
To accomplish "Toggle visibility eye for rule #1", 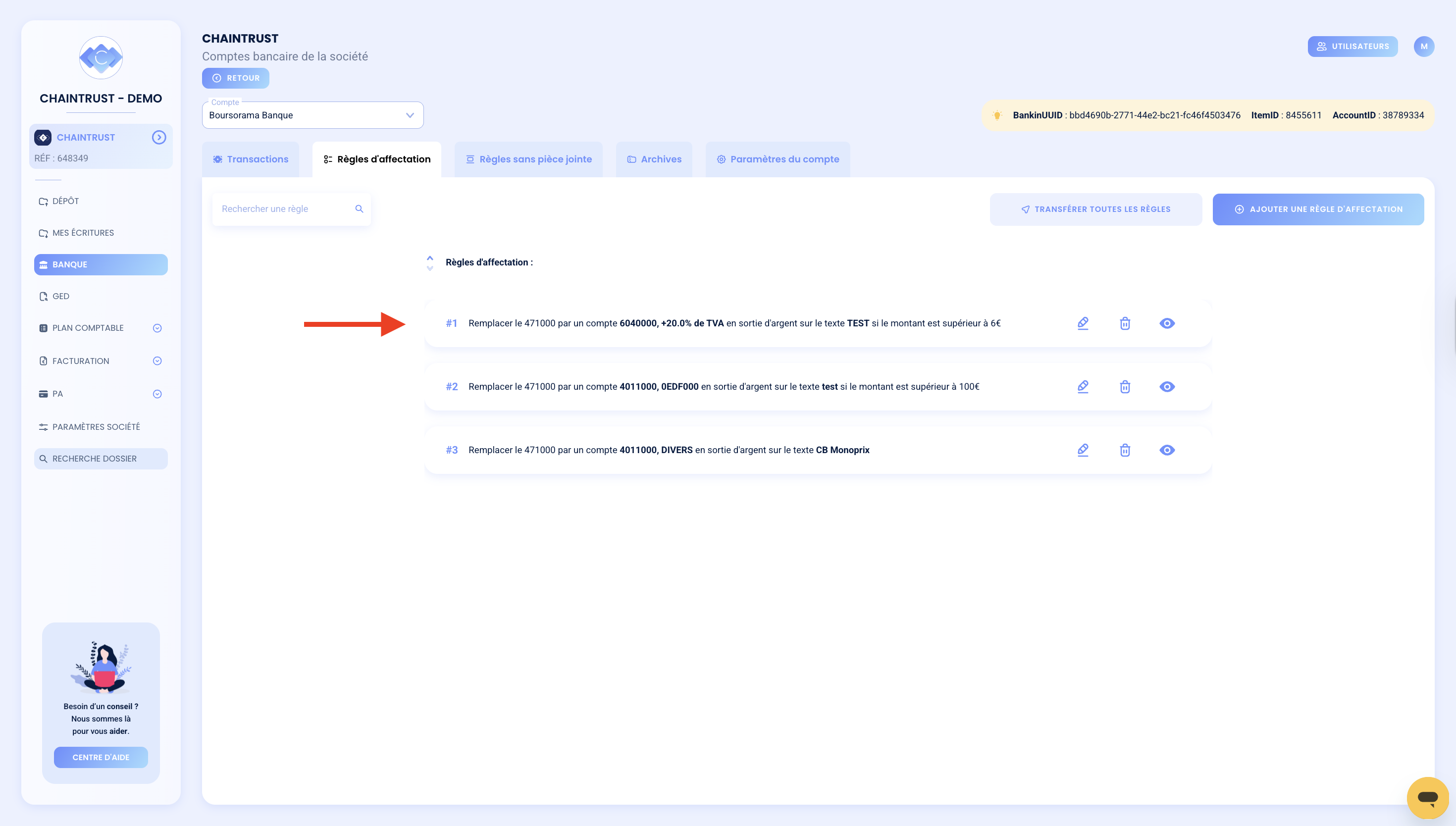I will pyautogui.click(x=1167, y=323).
